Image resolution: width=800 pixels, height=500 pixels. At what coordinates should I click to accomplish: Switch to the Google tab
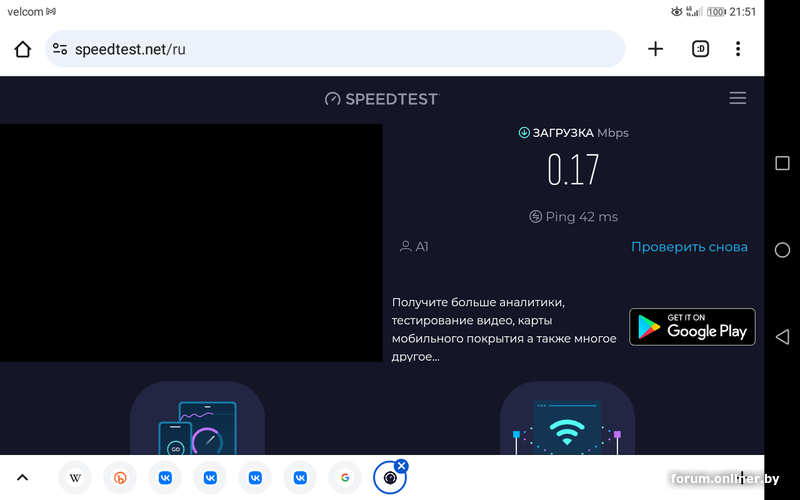click(345, 478)
